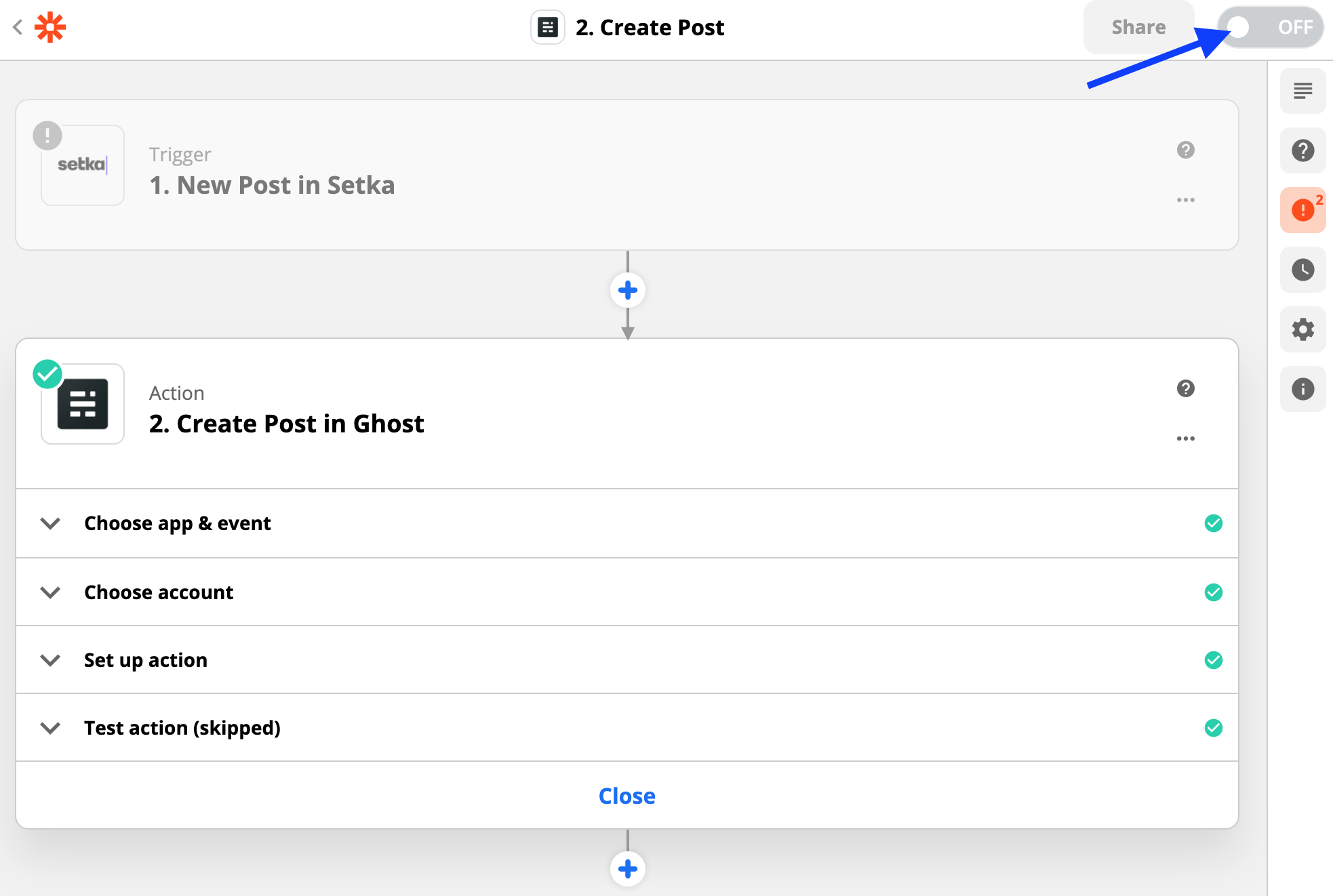This screenshot has width=1333, height=896.
Task: Expand the Choose app & event section
Action: tap(177, 523)
